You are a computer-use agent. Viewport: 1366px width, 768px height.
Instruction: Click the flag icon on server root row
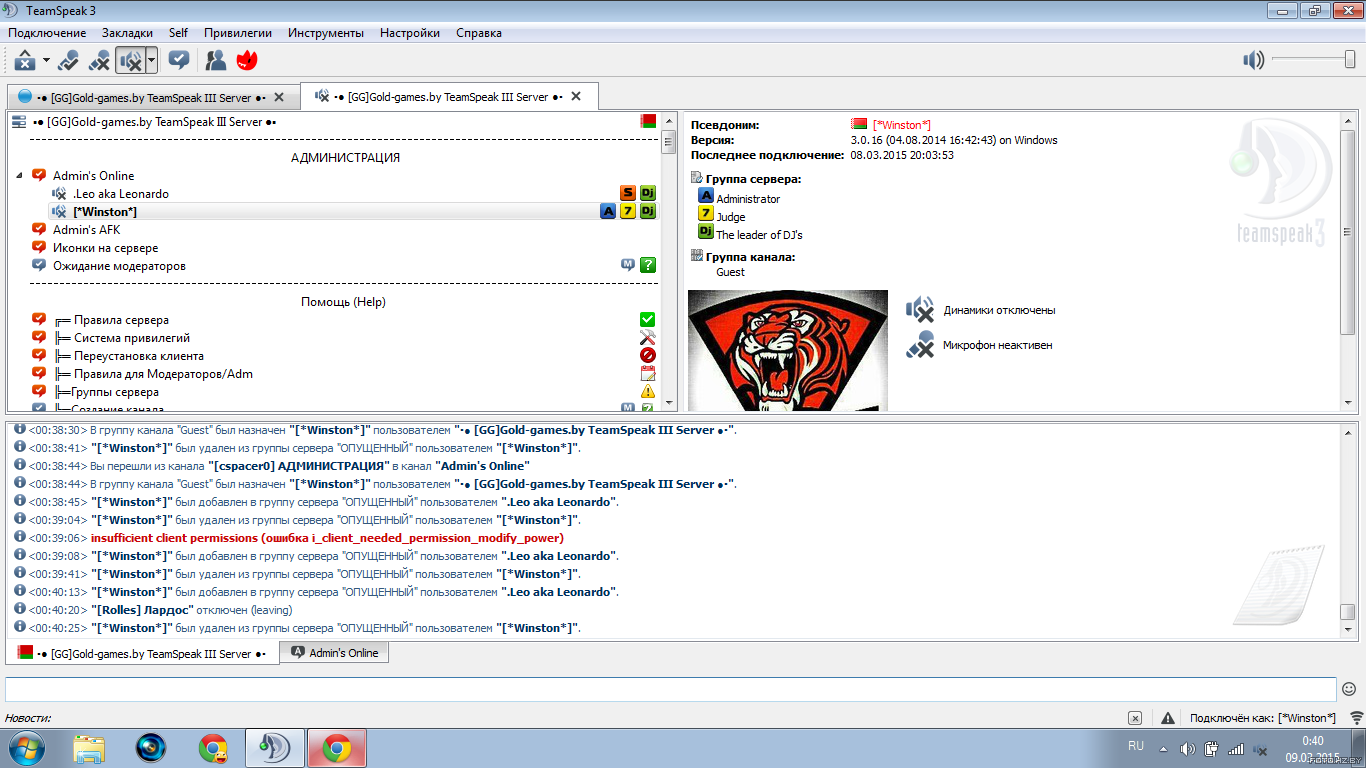click(648, 122)
